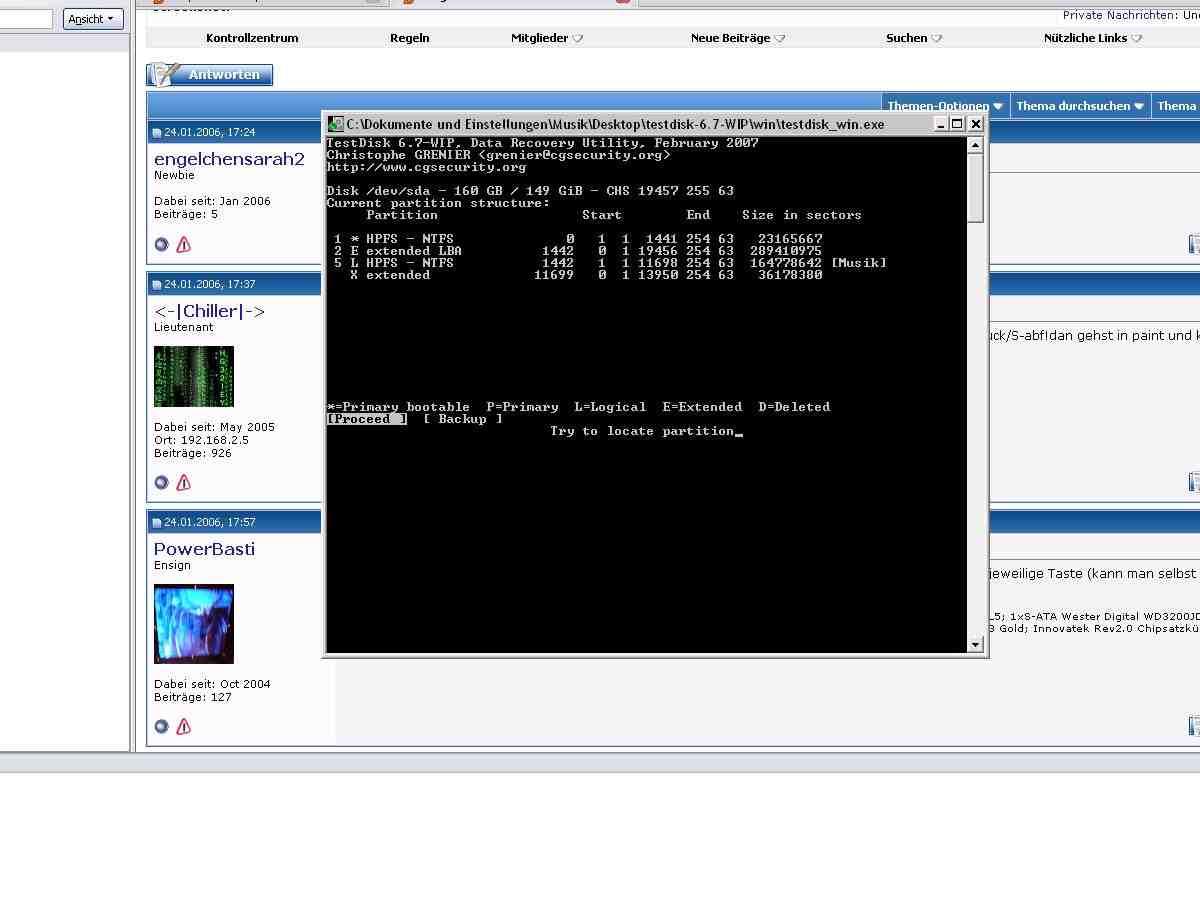Click 'Dabei seit: Jan 2006' text

click(x=212, y=201)
